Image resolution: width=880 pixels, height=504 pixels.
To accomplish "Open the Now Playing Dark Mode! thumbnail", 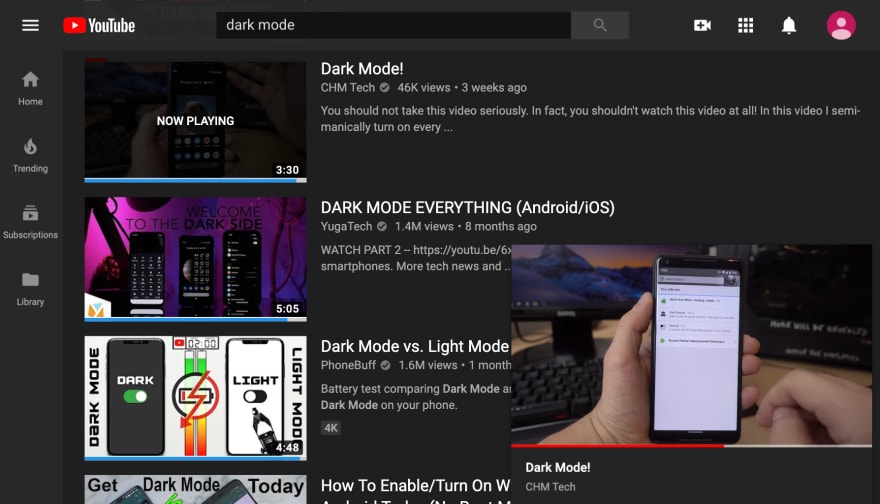I will 195,121.
